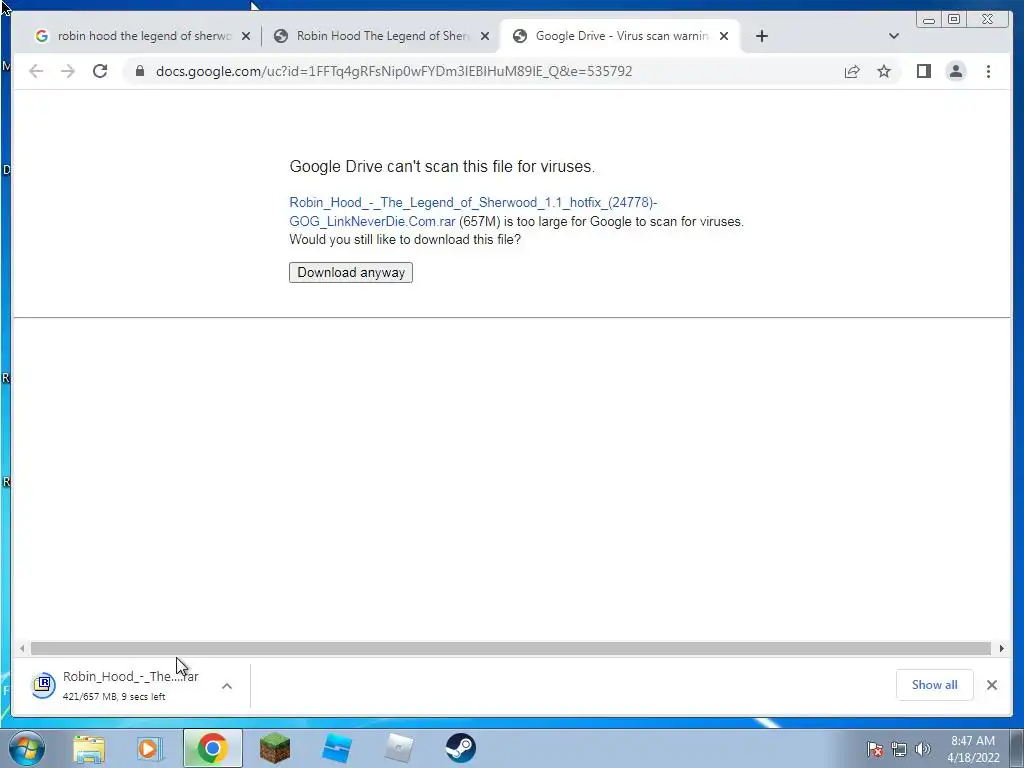Viewport: 1024px width, 768px height.
Task: Close the Google Drive warning tab
Action: click(x=724, y=36)
